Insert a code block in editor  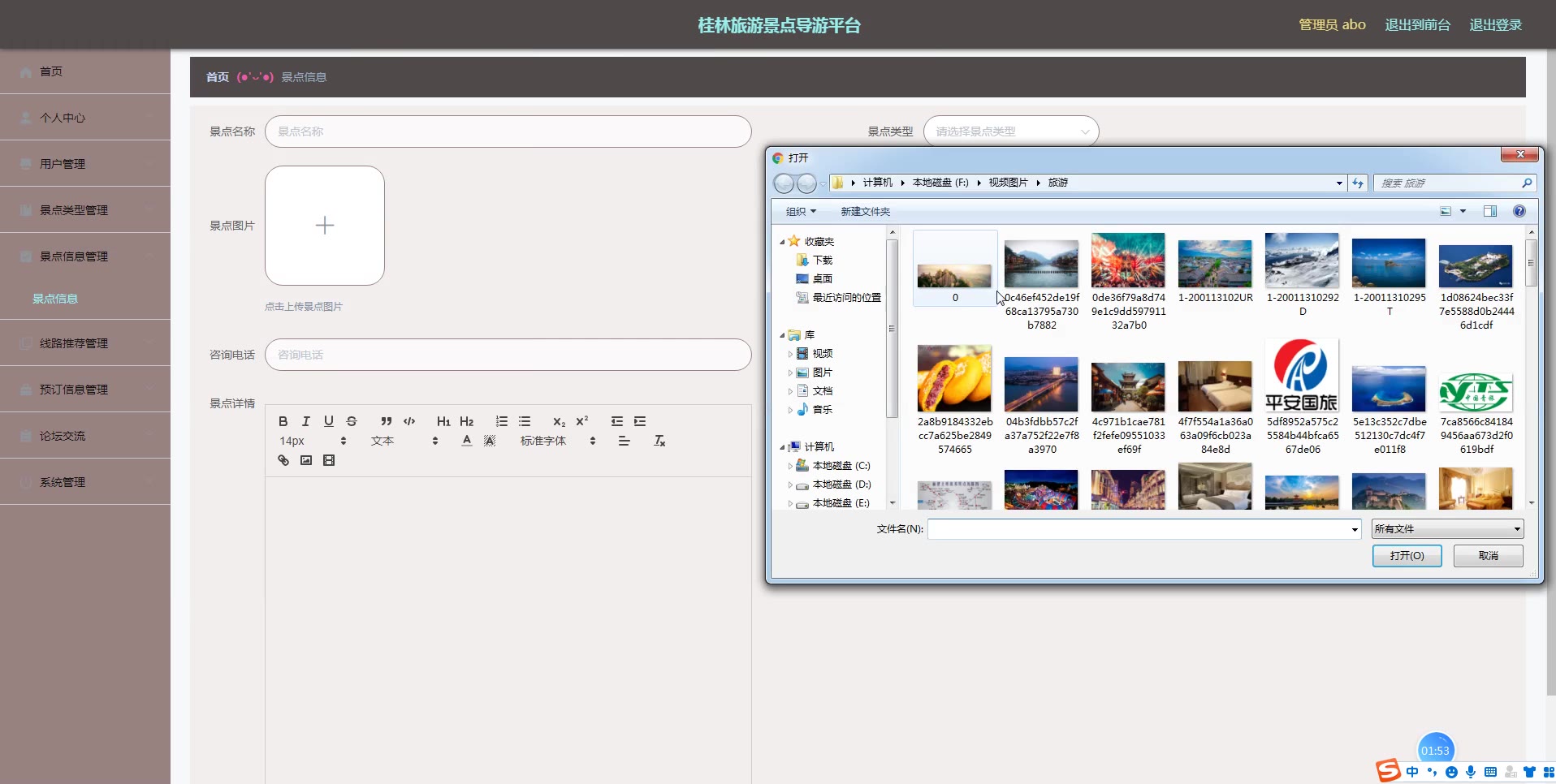click(x=409, y=421)
